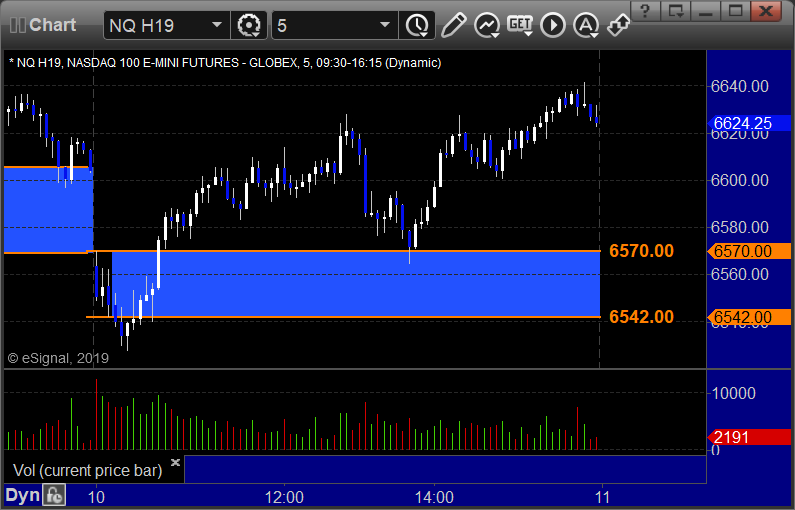This screenshot has height=510, width=795.
Task: Select the pencil drawing tools icon
Action: pos(453,25)
